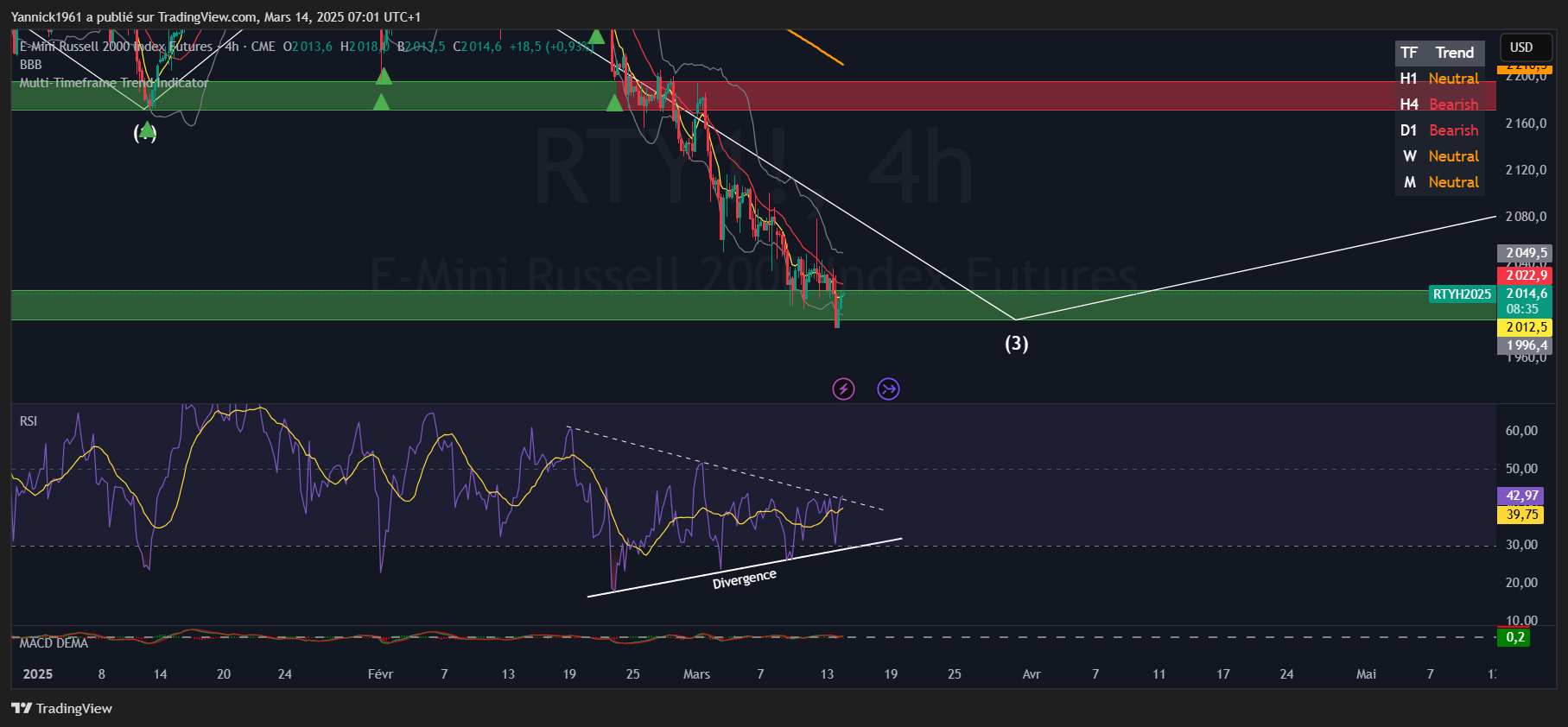The width and height of the screenshot is (1568, 727).
Task: Click the RTYH2025 symbol price tag
Action: click(1462, 294)
